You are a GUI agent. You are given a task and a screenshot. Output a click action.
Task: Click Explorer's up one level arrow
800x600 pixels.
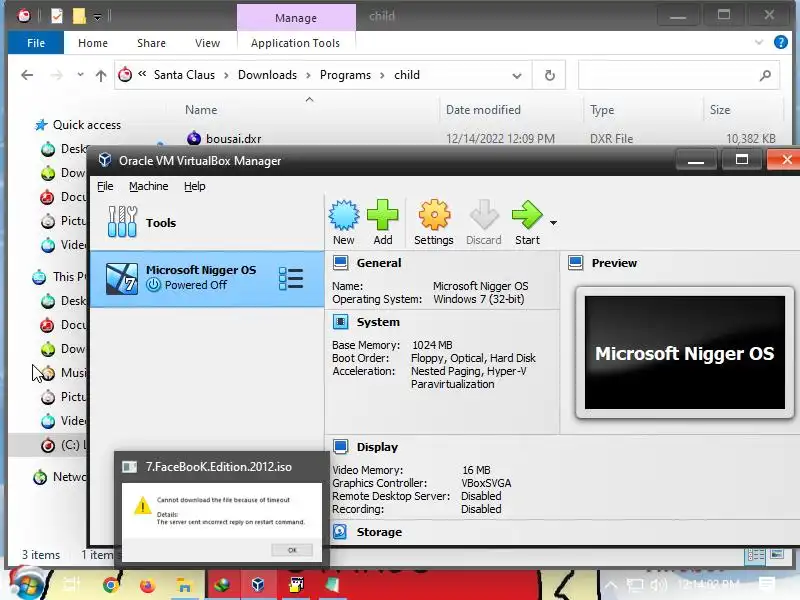101,76
